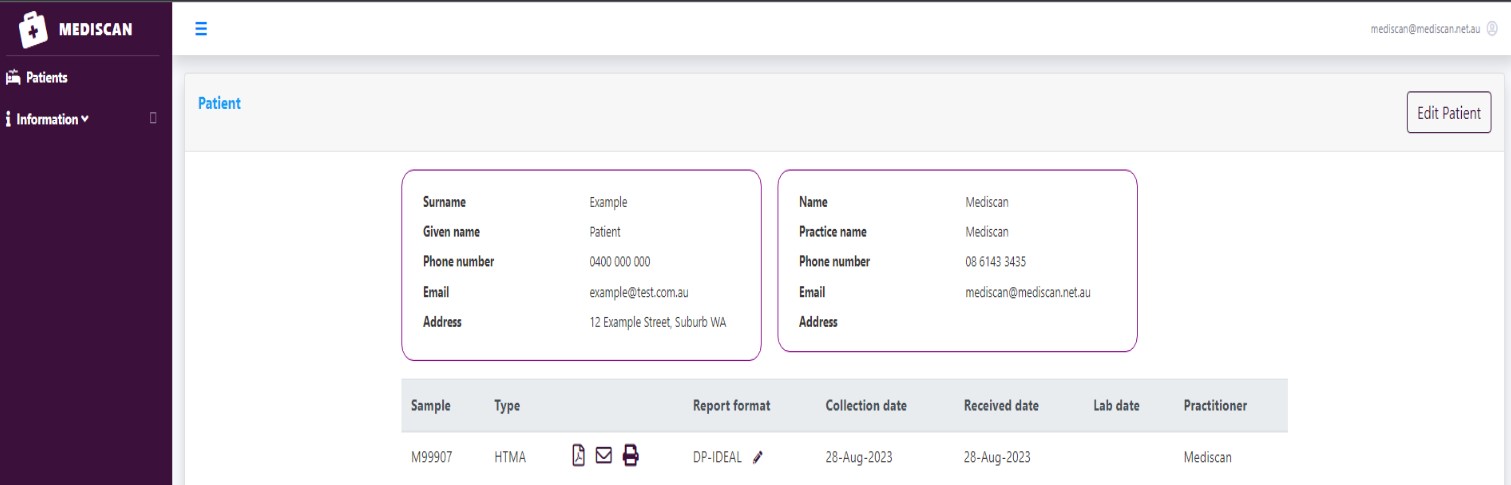1511x485 pixels.
Task: Click the blue Patient heading
Action: [219, 103]
